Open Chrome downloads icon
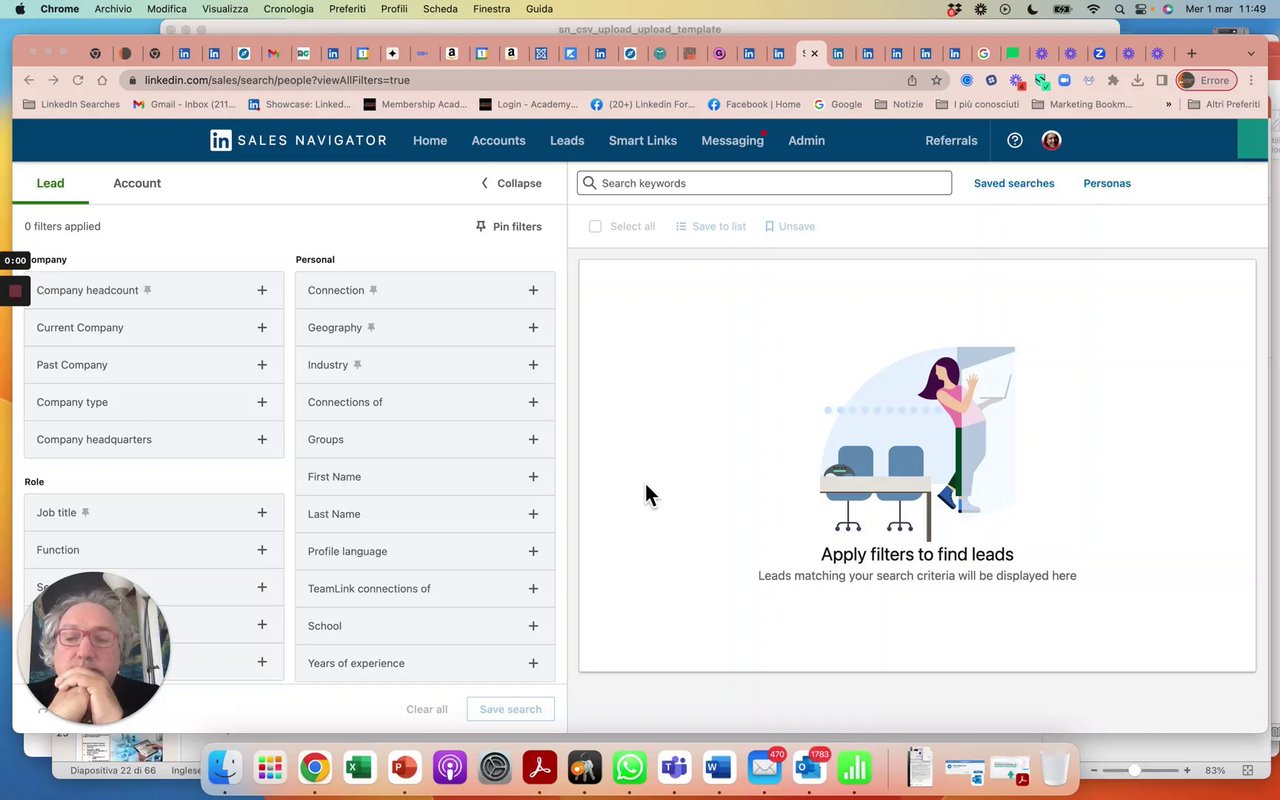1280x800 pixels. coord(1138,80)
